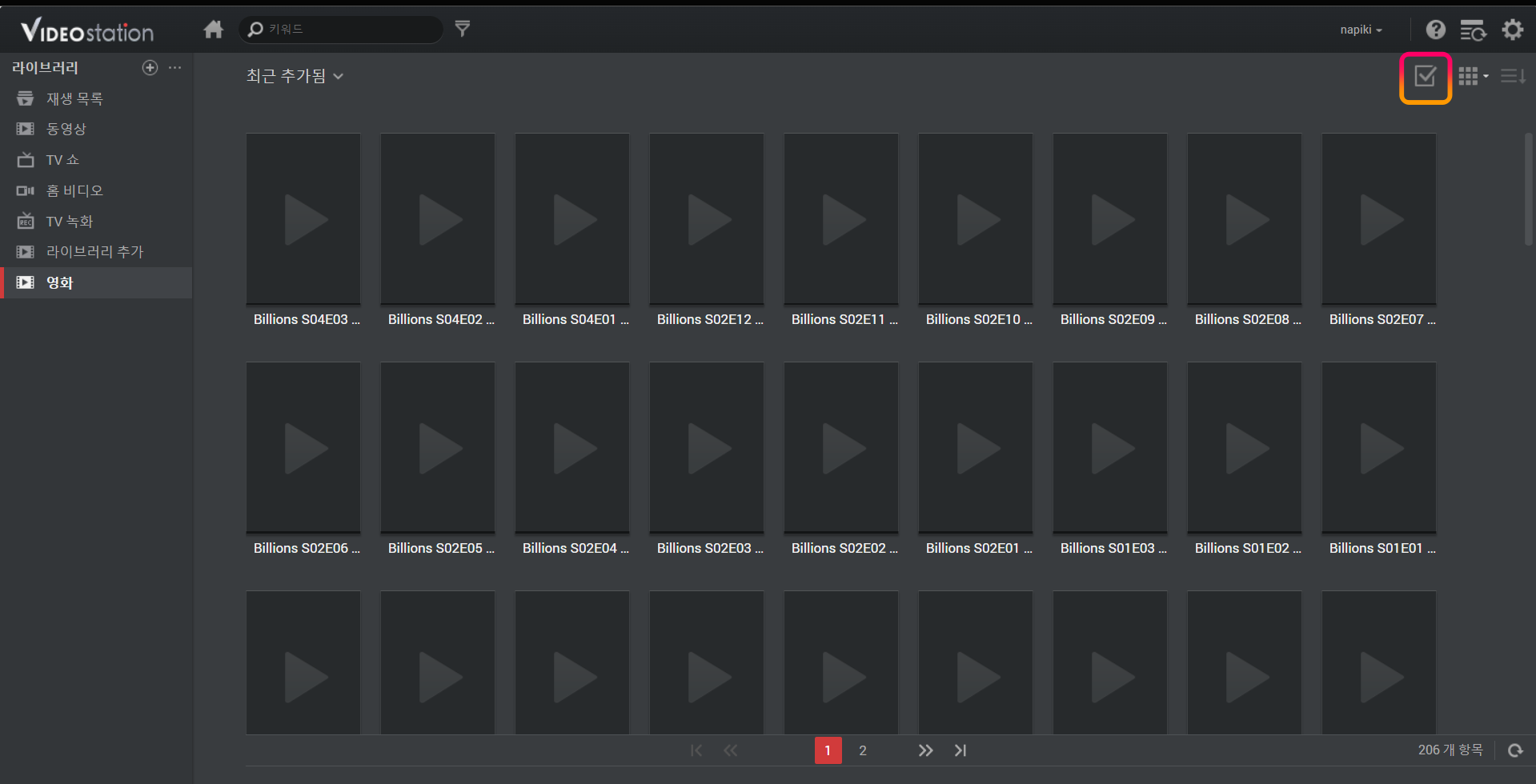Open Billions S02E02 thumbnail
Screen dimensions: 1536x784
click(841, 448)
